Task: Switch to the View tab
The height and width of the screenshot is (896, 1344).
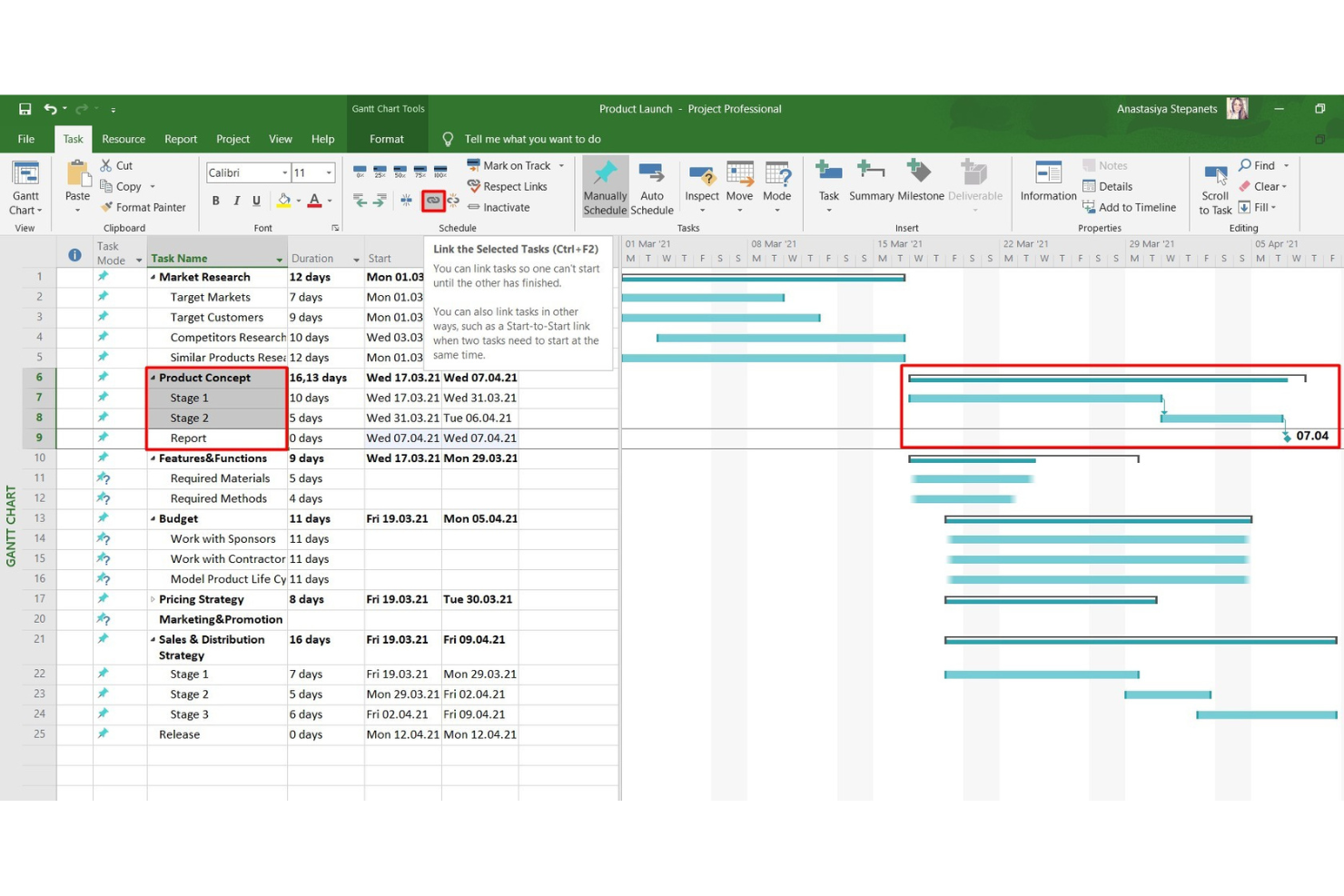Action: tap(281, 139)
